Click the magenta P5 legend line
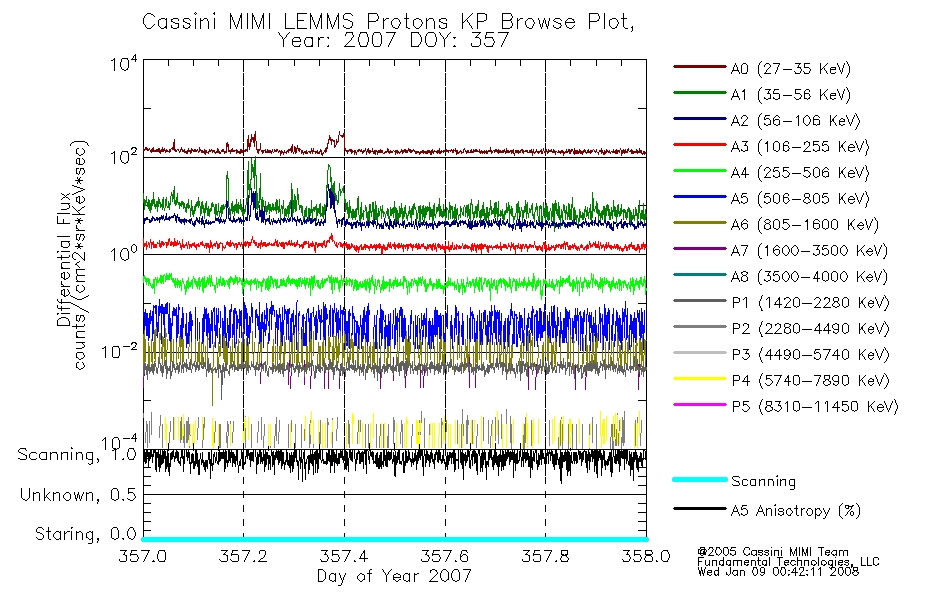This screenshot has width=950, height=600. click(700, 404)
